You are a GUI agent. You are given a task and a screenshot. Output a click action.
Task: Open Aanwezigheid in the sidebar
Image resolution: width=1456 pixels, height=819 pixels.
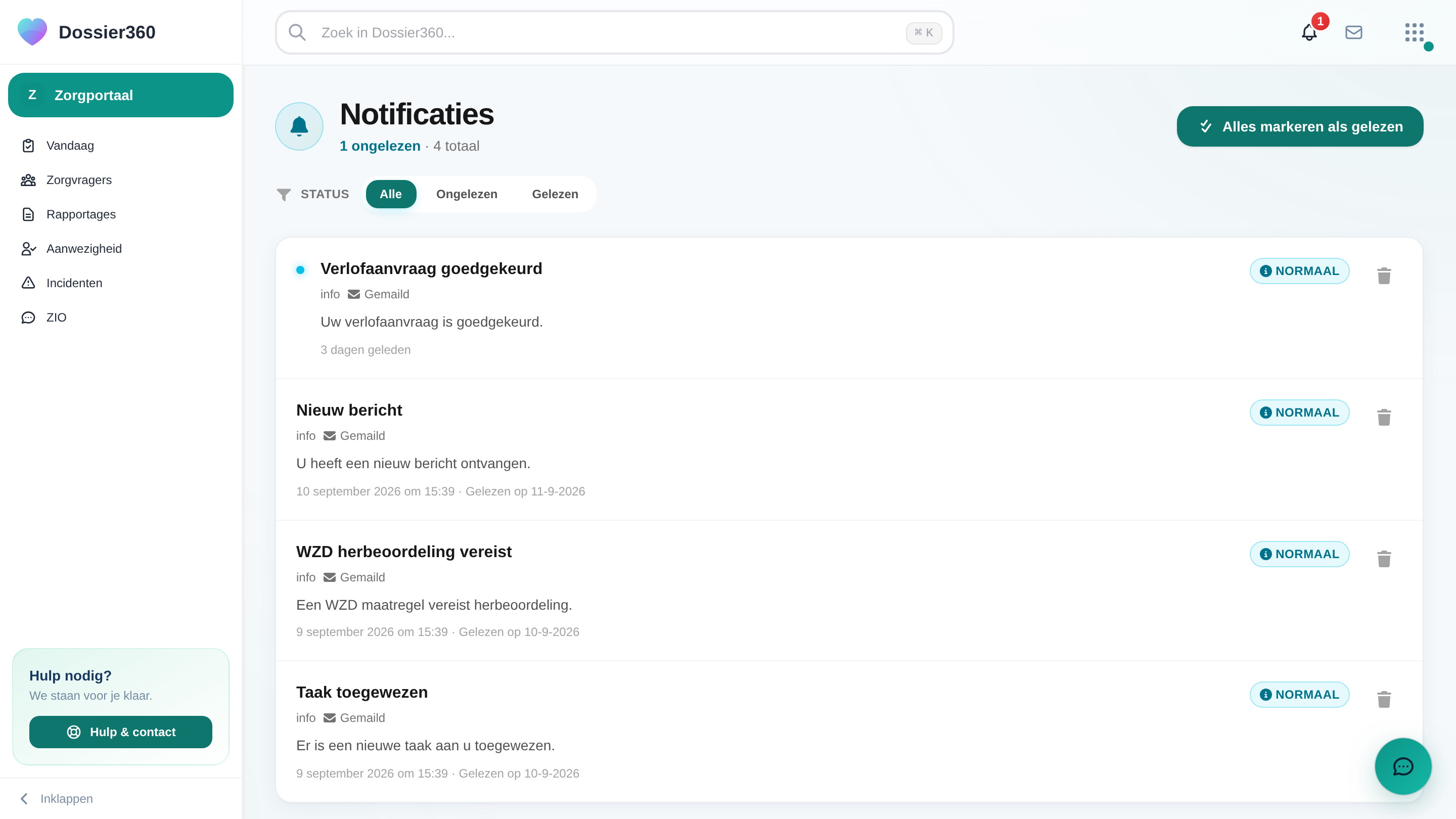point(120,249)
